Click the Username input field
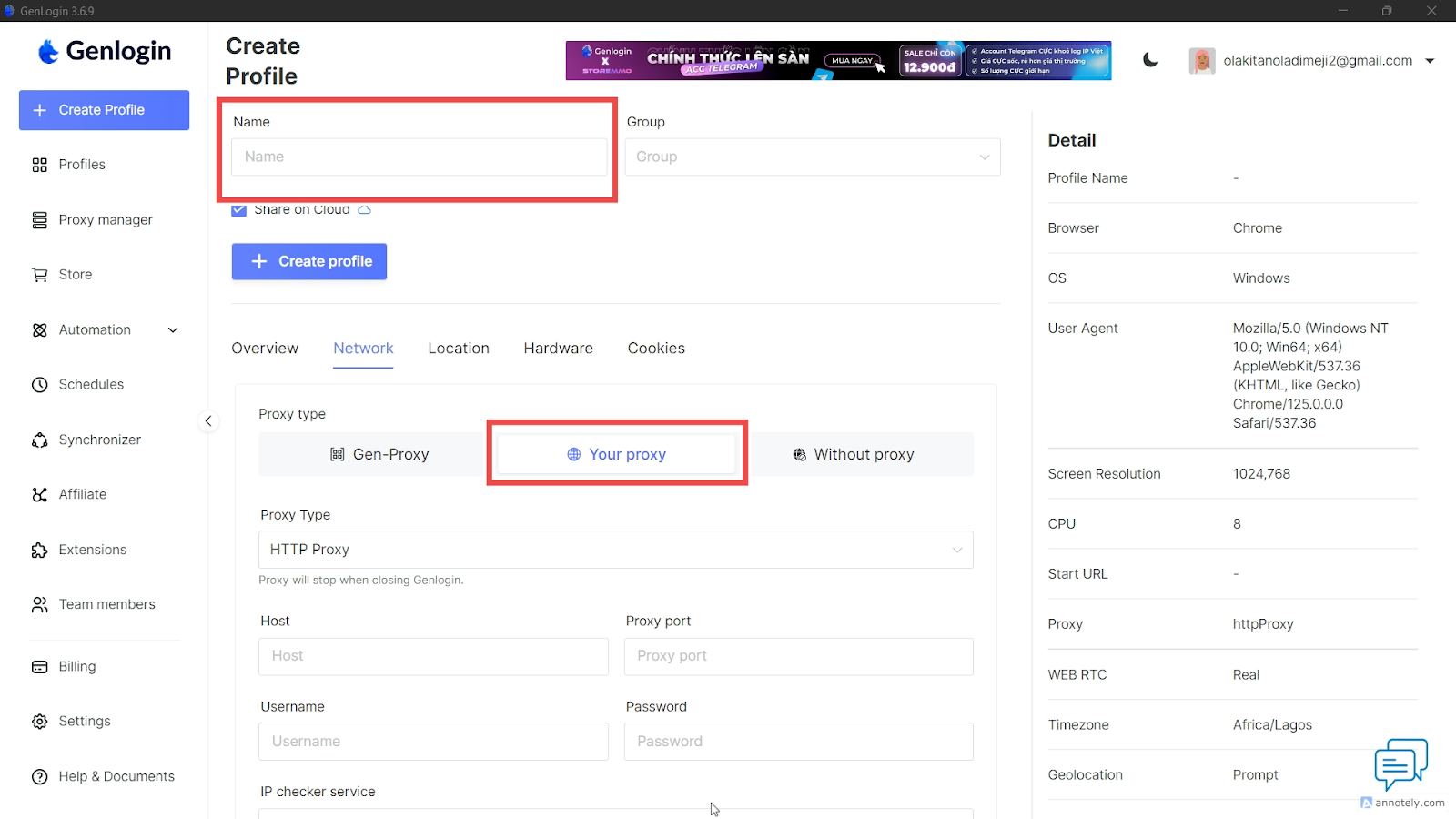1456x819 pixels. [x=433, y=743]
